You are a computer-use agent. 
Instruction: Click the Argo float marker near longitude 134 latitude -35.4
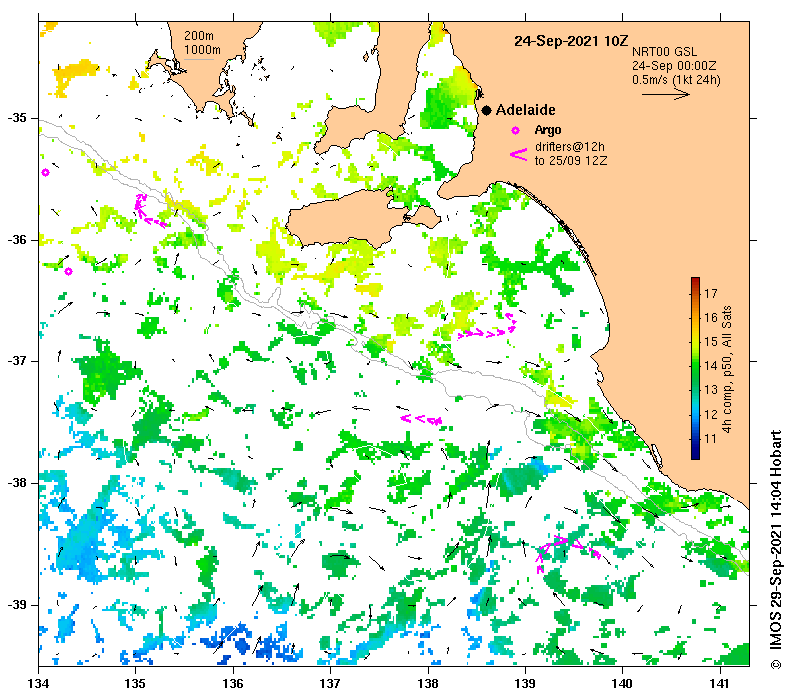point(45,172)
